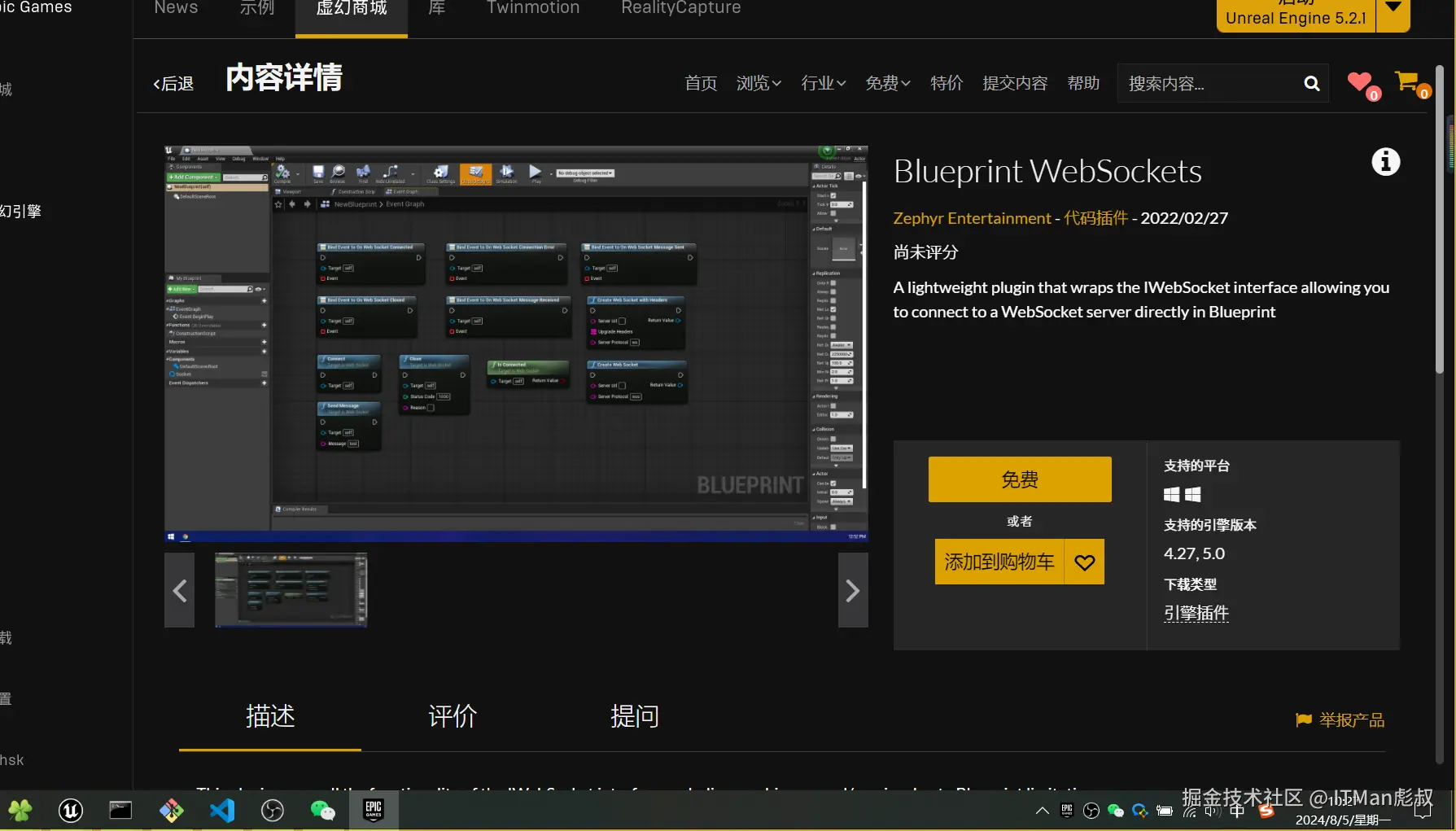Select the screenshot thumbnail below preview
Image resolution: width=1456 pixels, height=831 pixels.
[291, 590]
